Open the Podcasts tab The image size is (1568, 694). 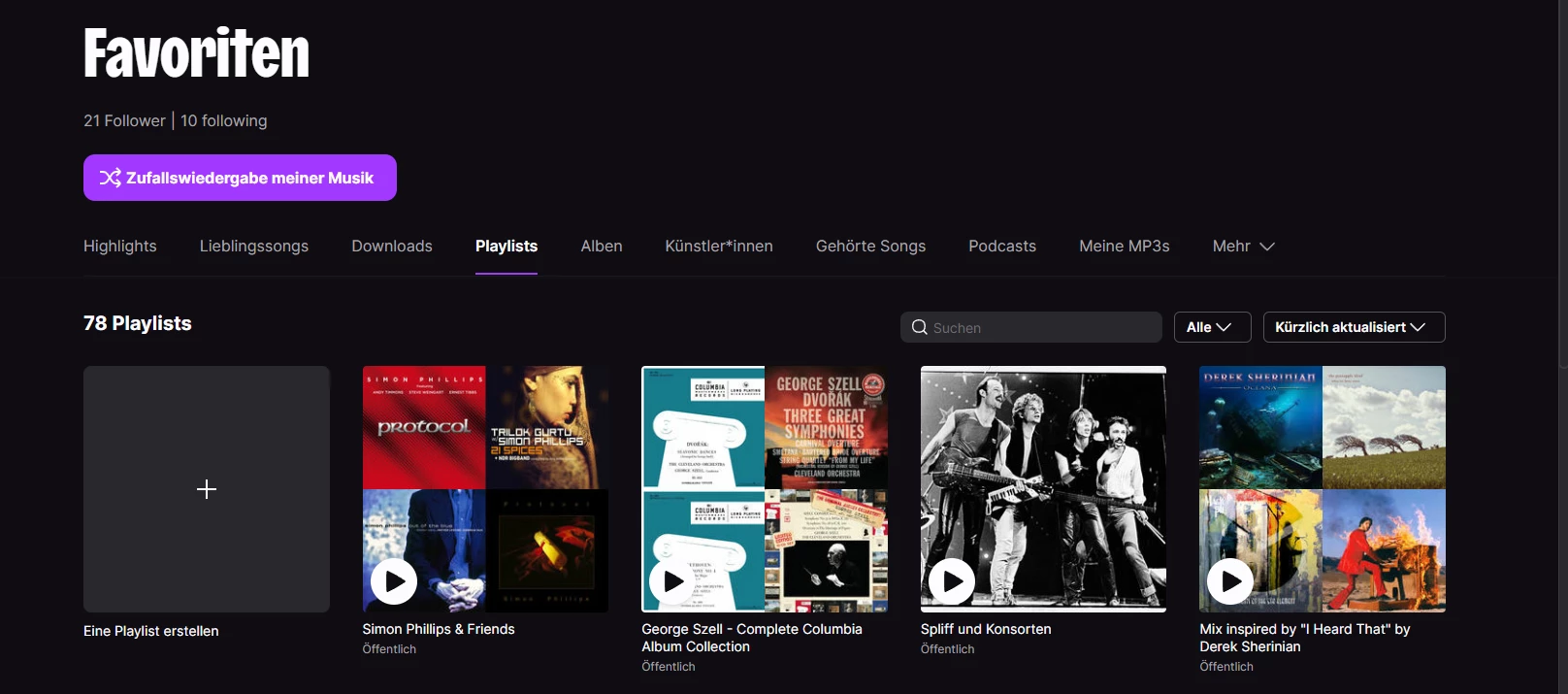coord(1002,247)
